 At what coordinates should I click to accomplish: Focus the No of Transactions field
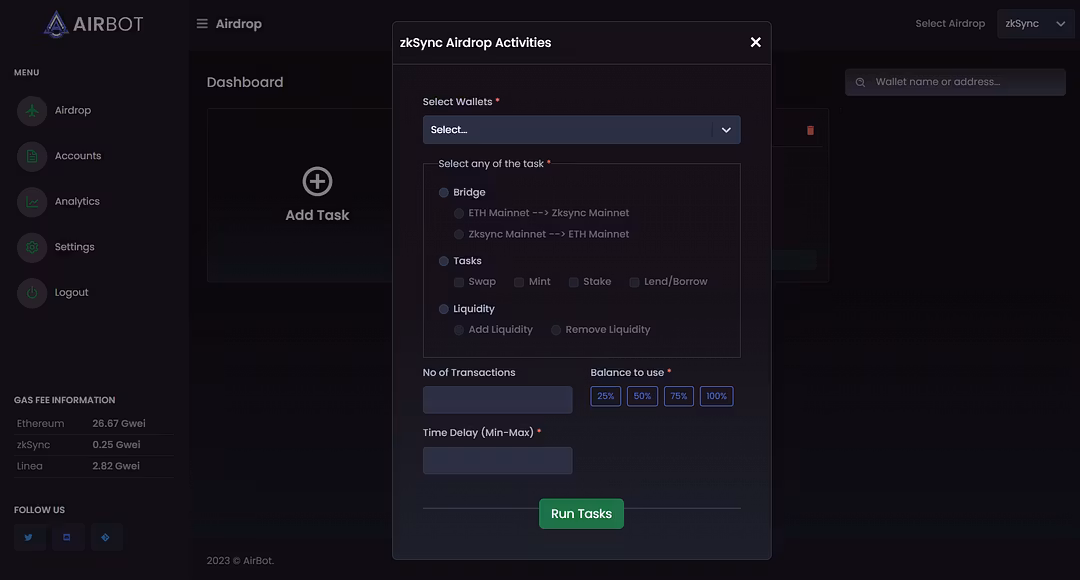tap(497, 400)
